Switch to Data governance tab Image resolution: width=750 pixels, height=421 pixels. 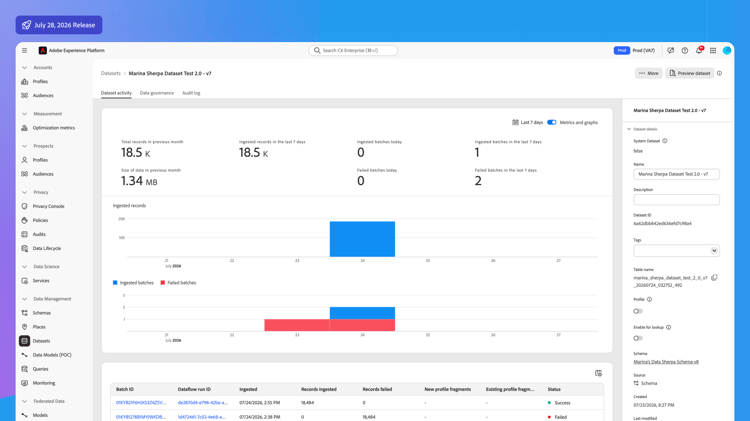pyautogui.click(x=157, y=93)
